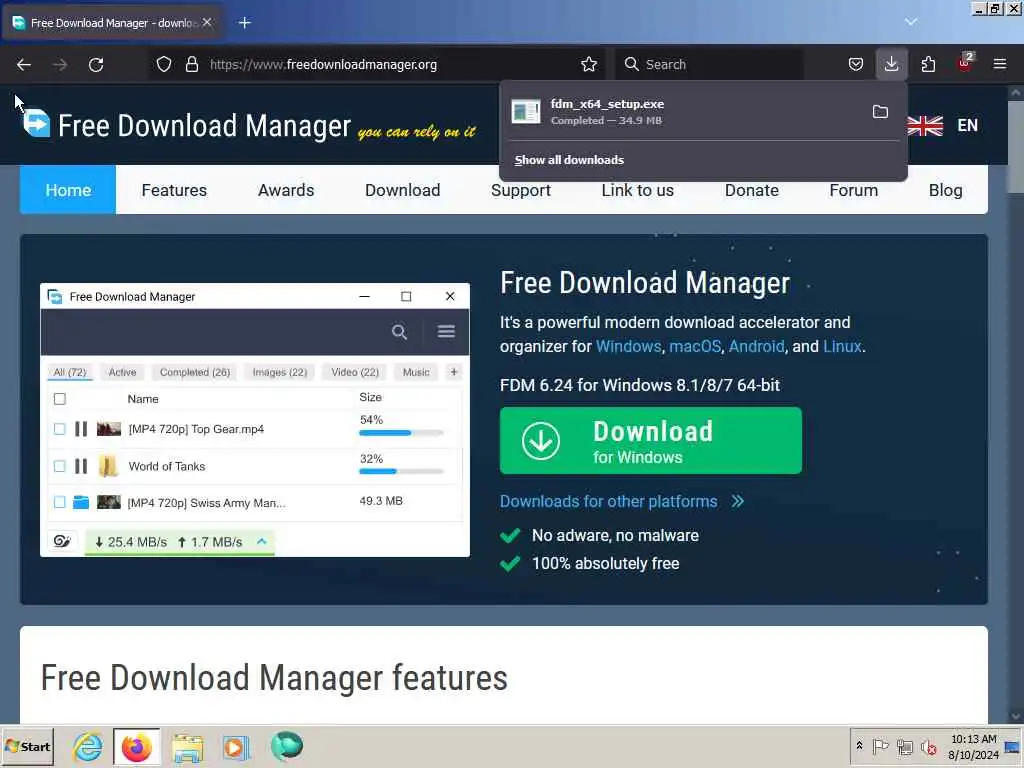Select the Music filter tab

tap(416, 372)
